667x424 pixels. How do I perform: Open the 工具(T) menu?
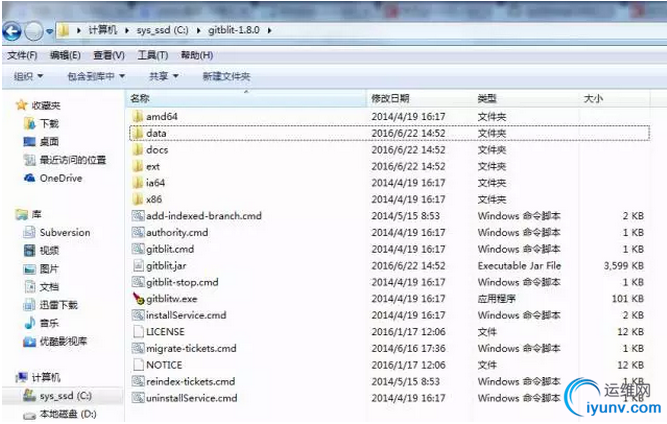(x=153, y=55)
